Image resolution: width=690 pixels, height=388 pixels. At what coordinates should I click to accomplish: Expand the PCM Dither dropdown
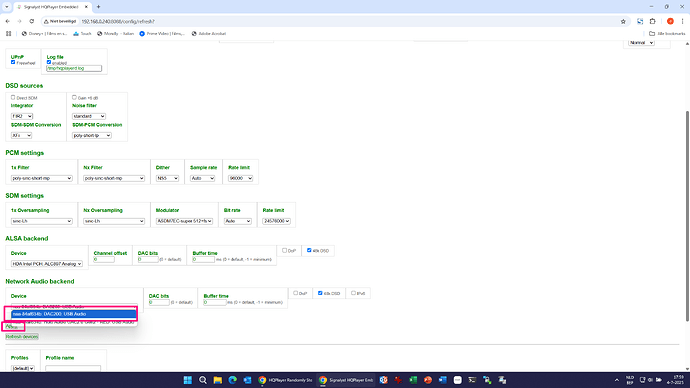tap(167, 178)
